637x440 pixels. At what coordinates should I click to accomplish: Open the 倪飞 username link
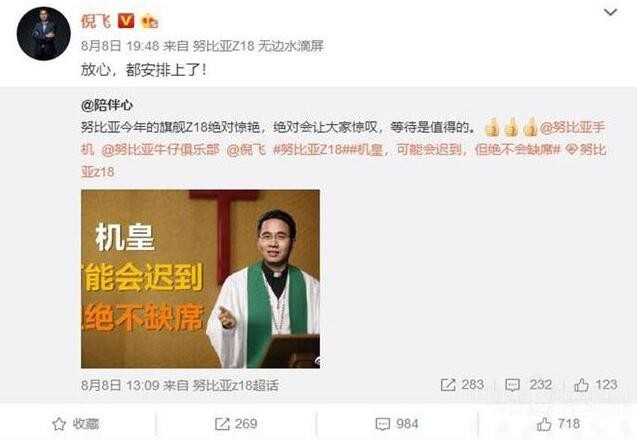click(x=96, y=21)
